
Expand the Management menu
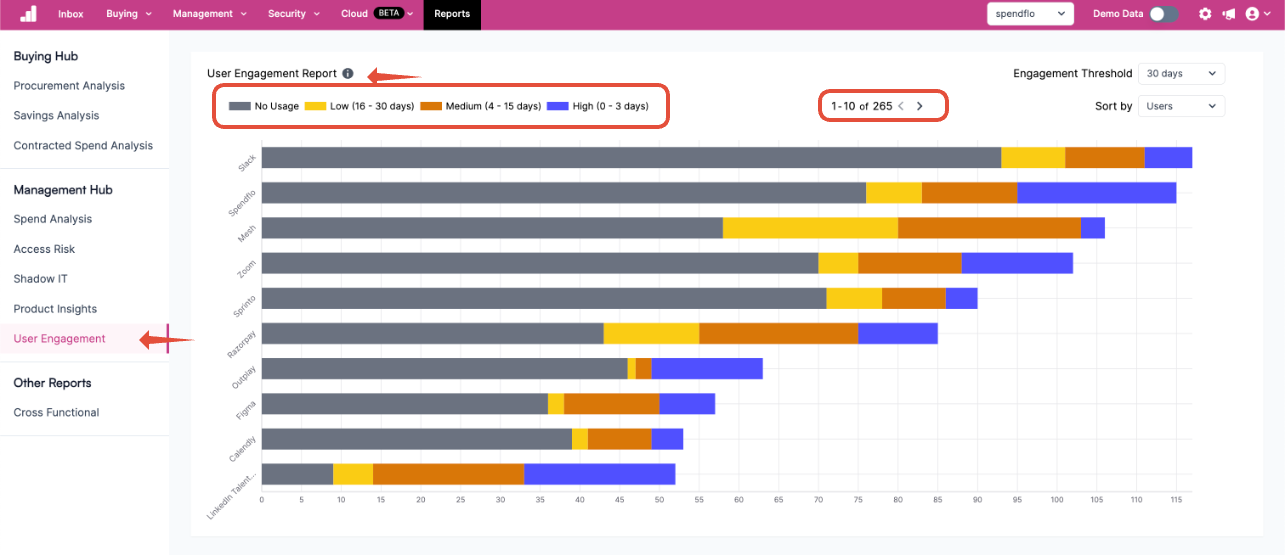pyautogui.click(x=209, y=14)
